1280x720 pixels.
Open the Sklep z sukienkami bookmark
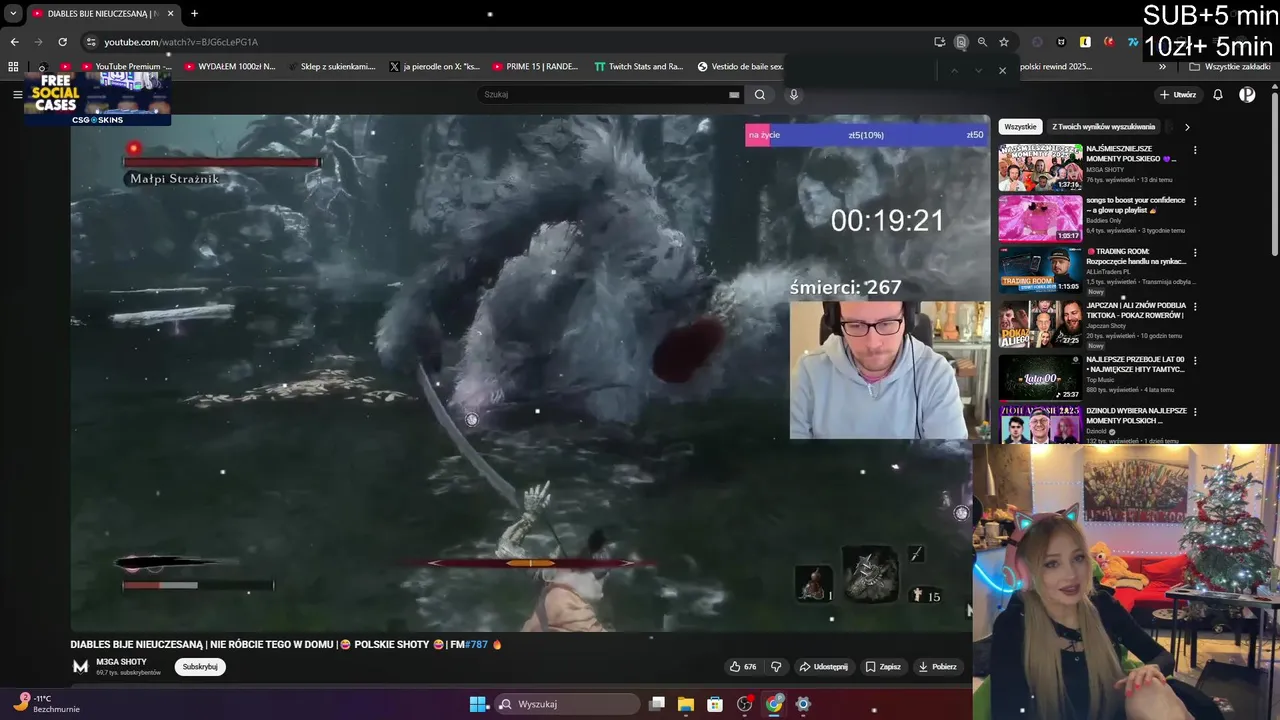(x=331, y=67)
